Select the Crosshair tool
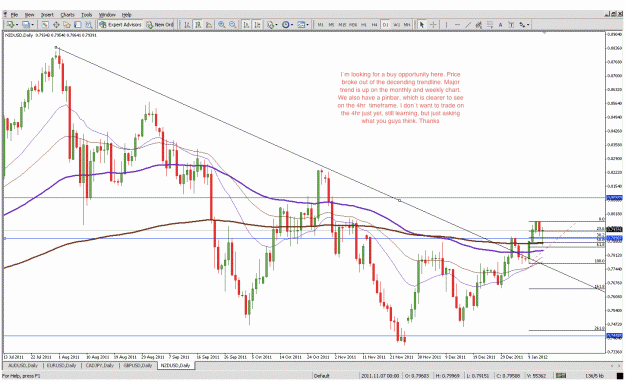The width and height of the screenshot is (625, 381). [433, 25]
